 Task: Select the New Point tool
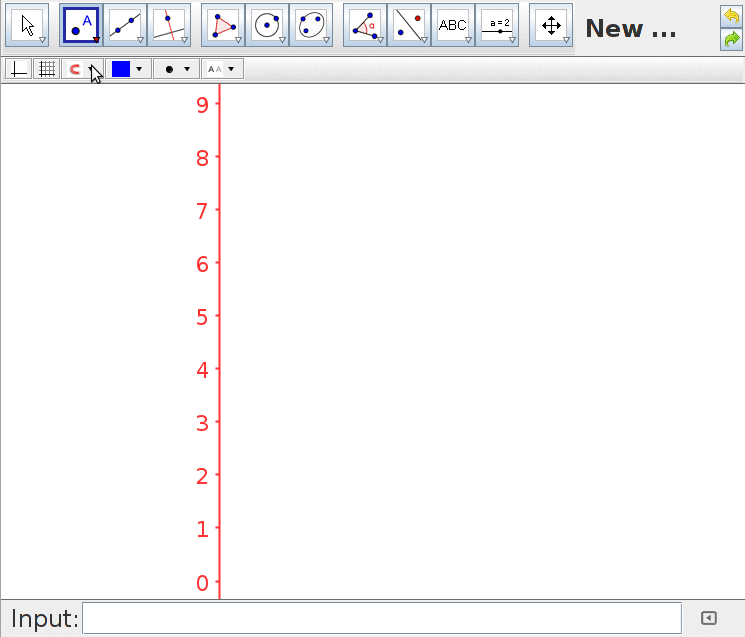[x=80, y=26]
